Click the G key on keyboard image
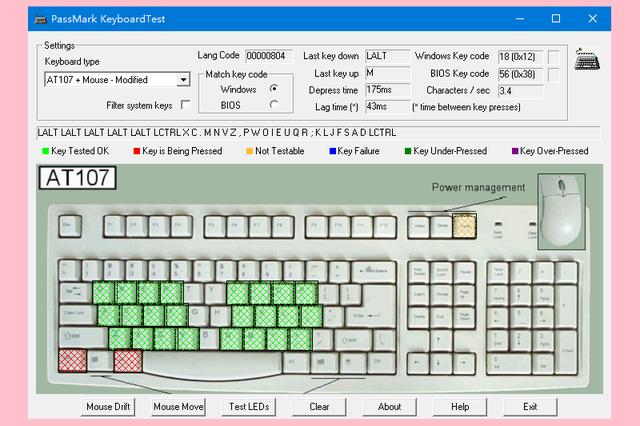Viewport: 640px width, 426px height. coord(199,315)
